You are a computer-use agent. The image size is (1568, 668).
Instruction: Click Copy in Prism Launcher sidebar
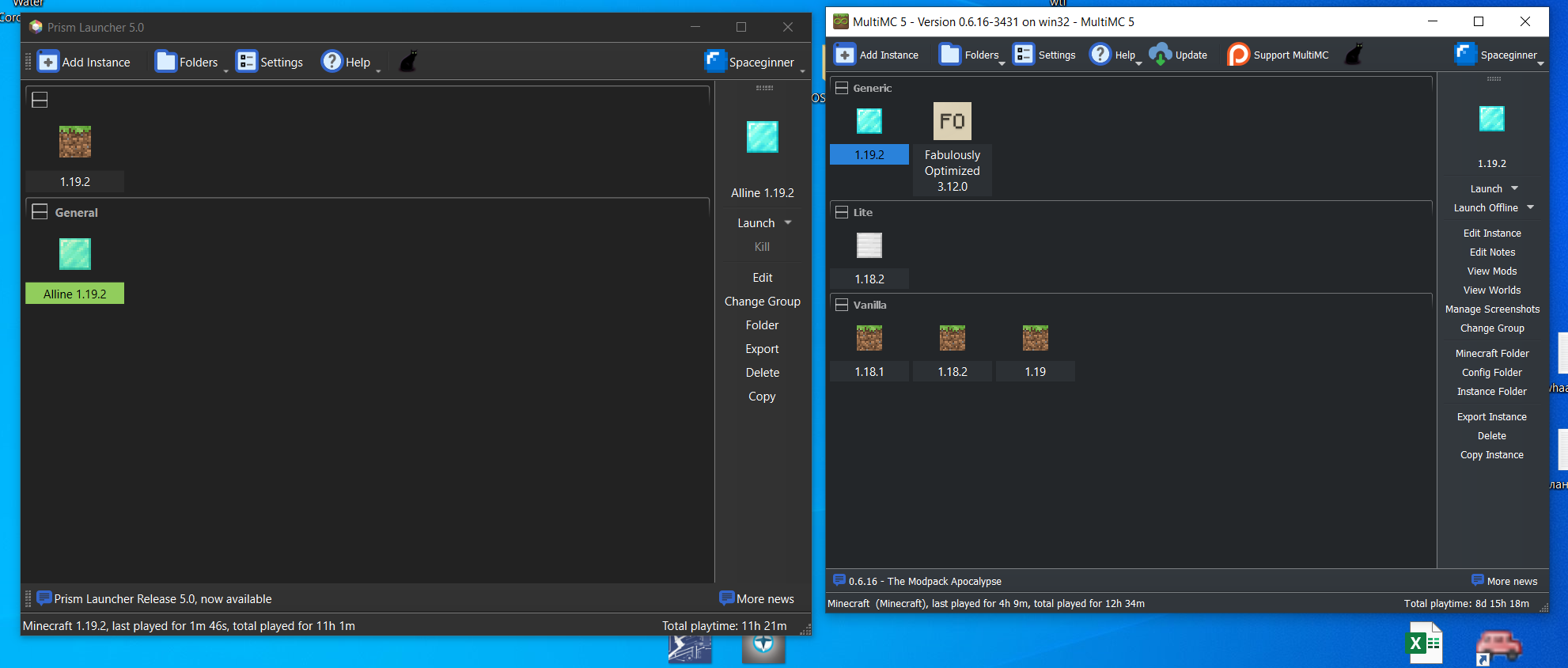[763, 397]
